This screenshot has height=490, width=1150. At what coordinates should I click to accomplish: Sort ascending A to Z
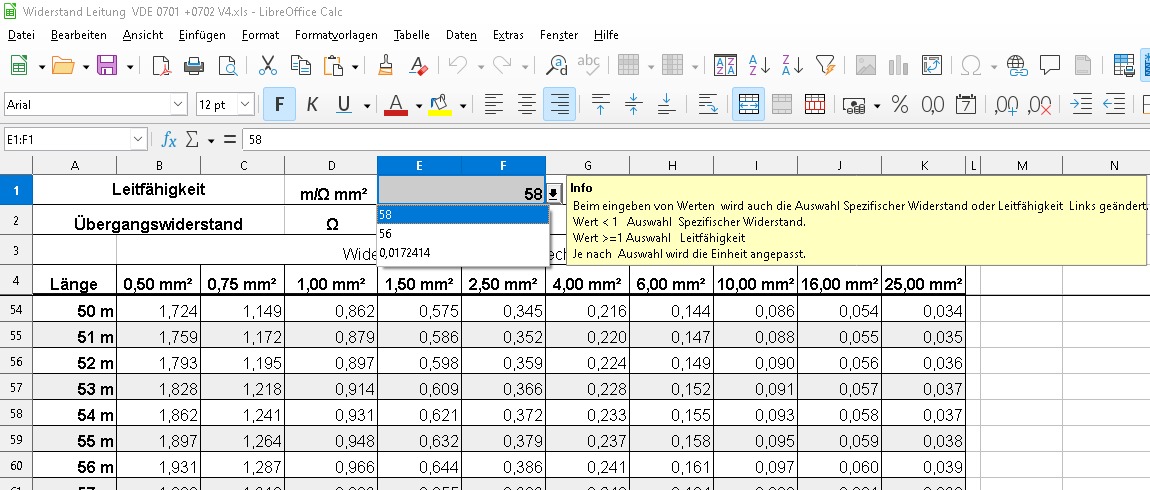(x=759, y=66)
